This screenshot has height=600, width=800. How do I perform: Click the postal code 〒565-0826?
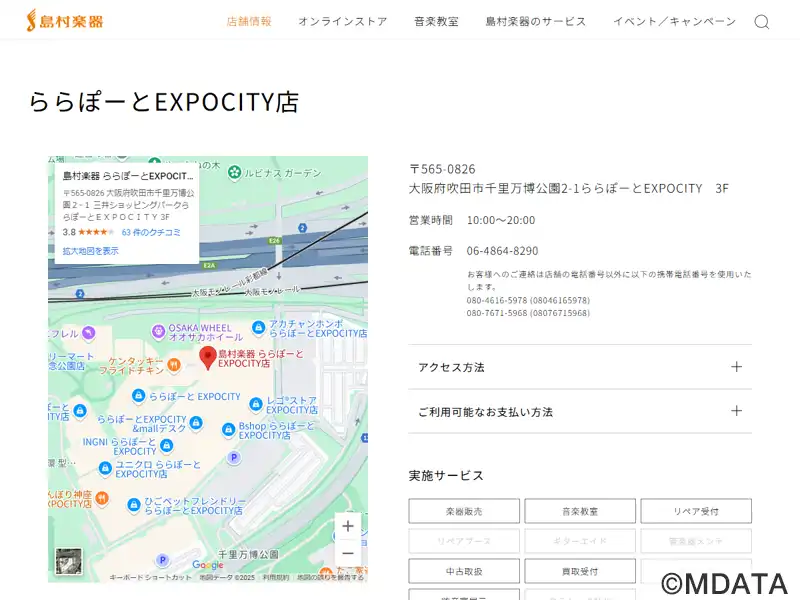[x=442, y=169]
